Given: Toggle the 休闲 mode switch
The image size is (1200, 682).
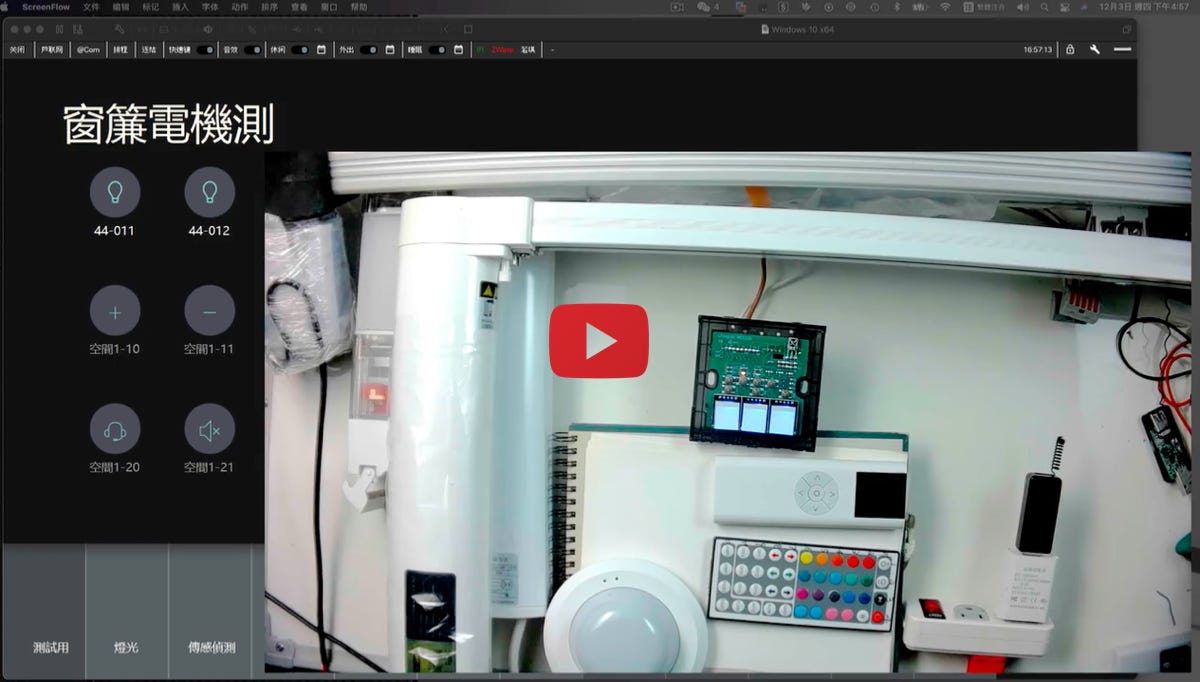Looking at the screenshot, I should 300,49.
